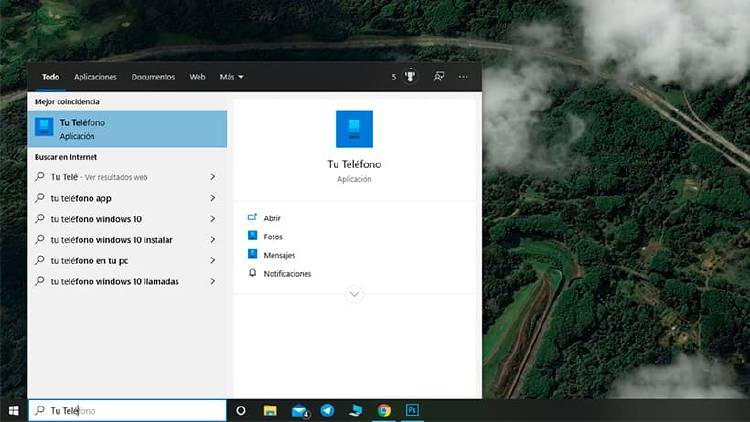Select the Web search tab
The height and width of the screenshot is (422, 750).
[197, 77]
